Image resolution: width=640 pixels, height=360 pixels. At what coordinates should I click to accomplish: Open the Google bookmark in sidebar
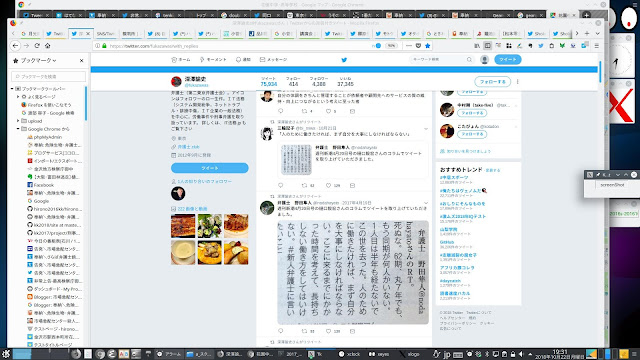[x=38, y=201]
